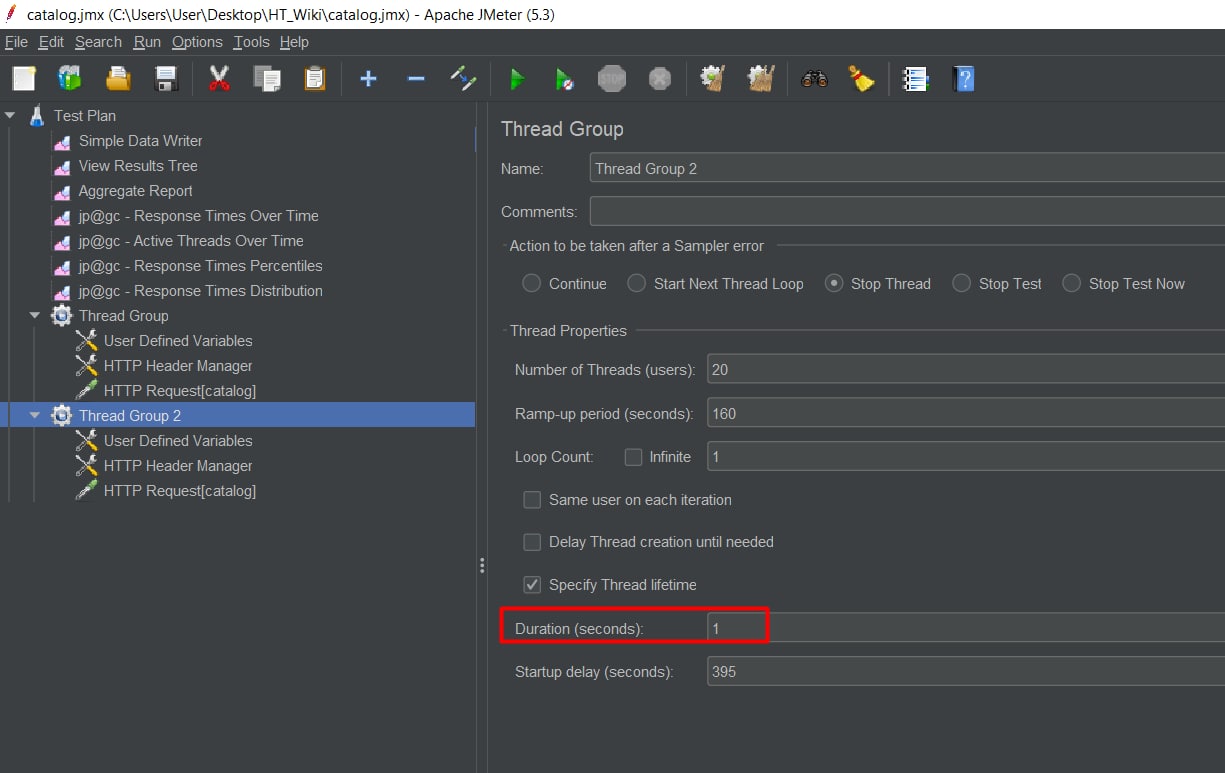This screenshot has width=1225, height=773.
Task: Open the Function Helper dialog icon
Action: pos(915,78)
